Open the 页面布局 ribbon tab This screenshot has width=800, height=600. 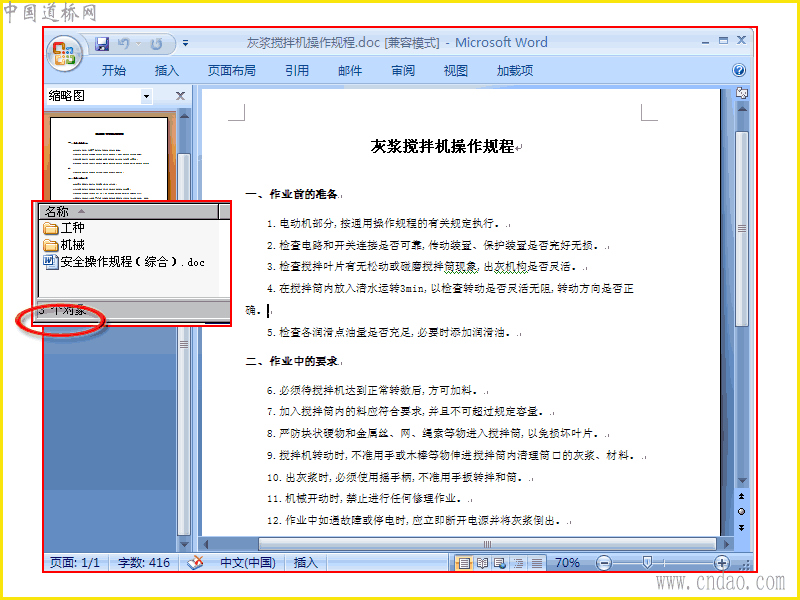tap(232, 70)
